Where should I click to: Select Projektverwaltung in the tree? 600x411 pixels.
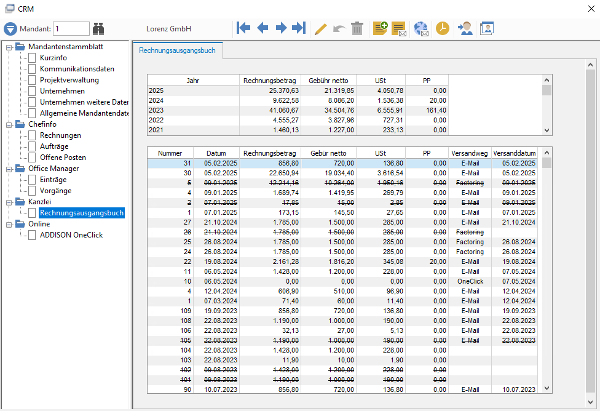pyautogui.click(x=69, y=80)
